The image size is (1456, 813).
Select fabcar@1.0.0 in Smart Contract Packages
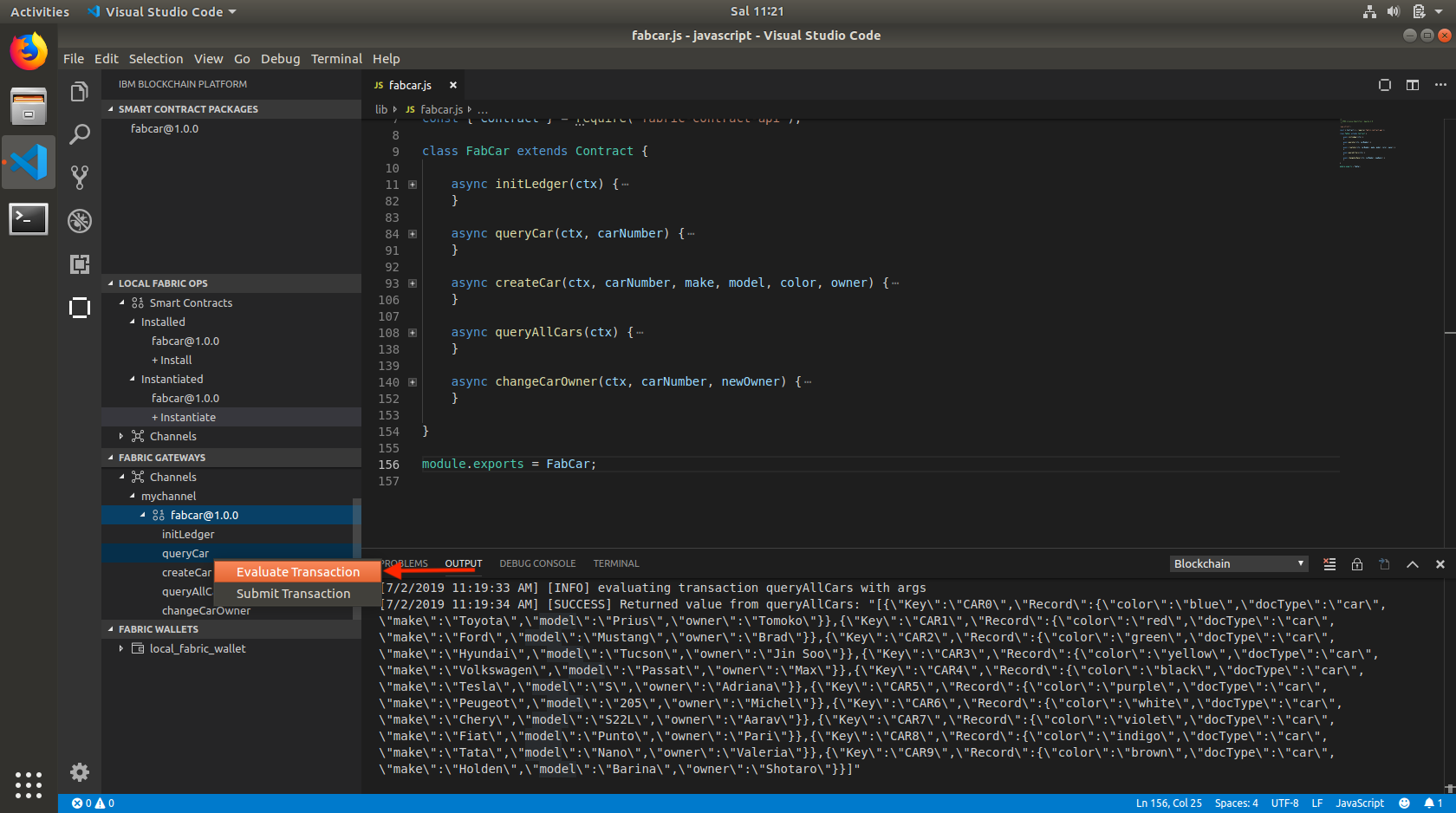(165, 129)
